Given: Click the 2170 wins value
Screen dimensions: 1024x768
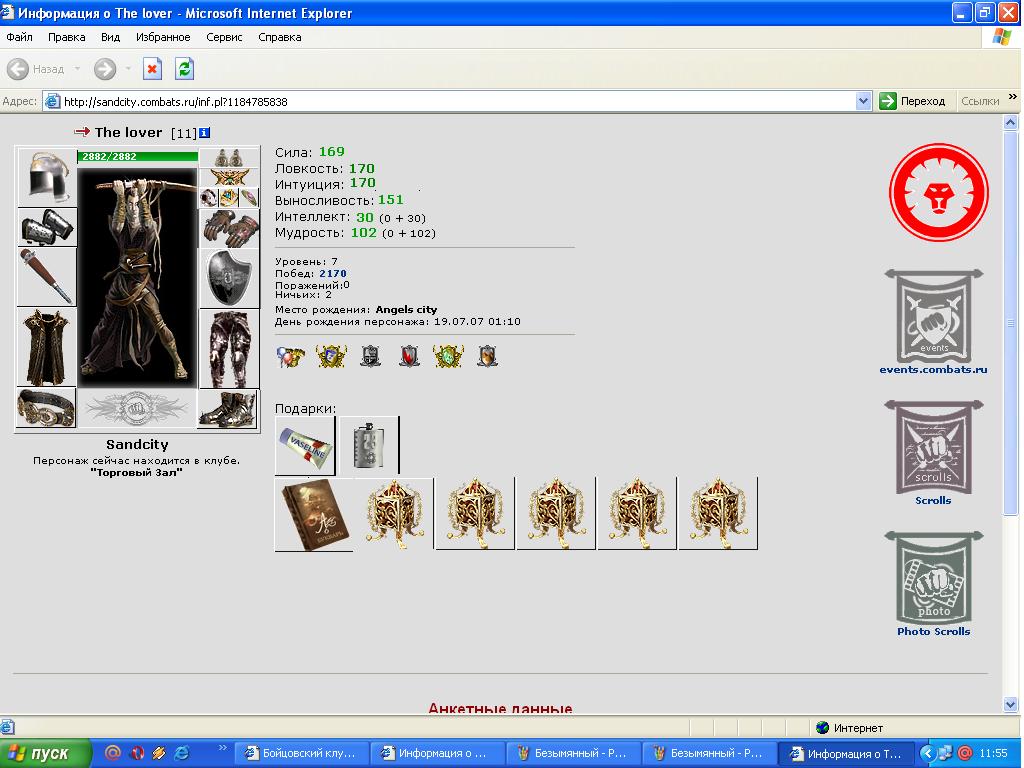Looking at the screenshot, I should (x=333, y=274).
